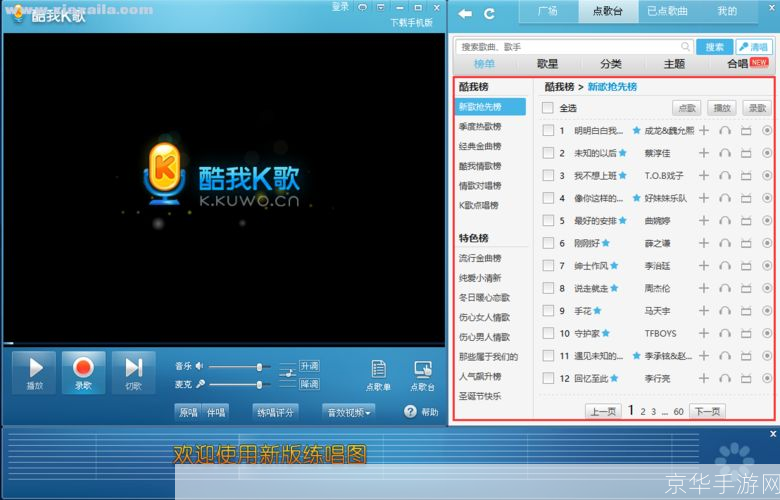Open the 点歌单 song list icon
The image size is (780, 500).
tap(379, 375)
